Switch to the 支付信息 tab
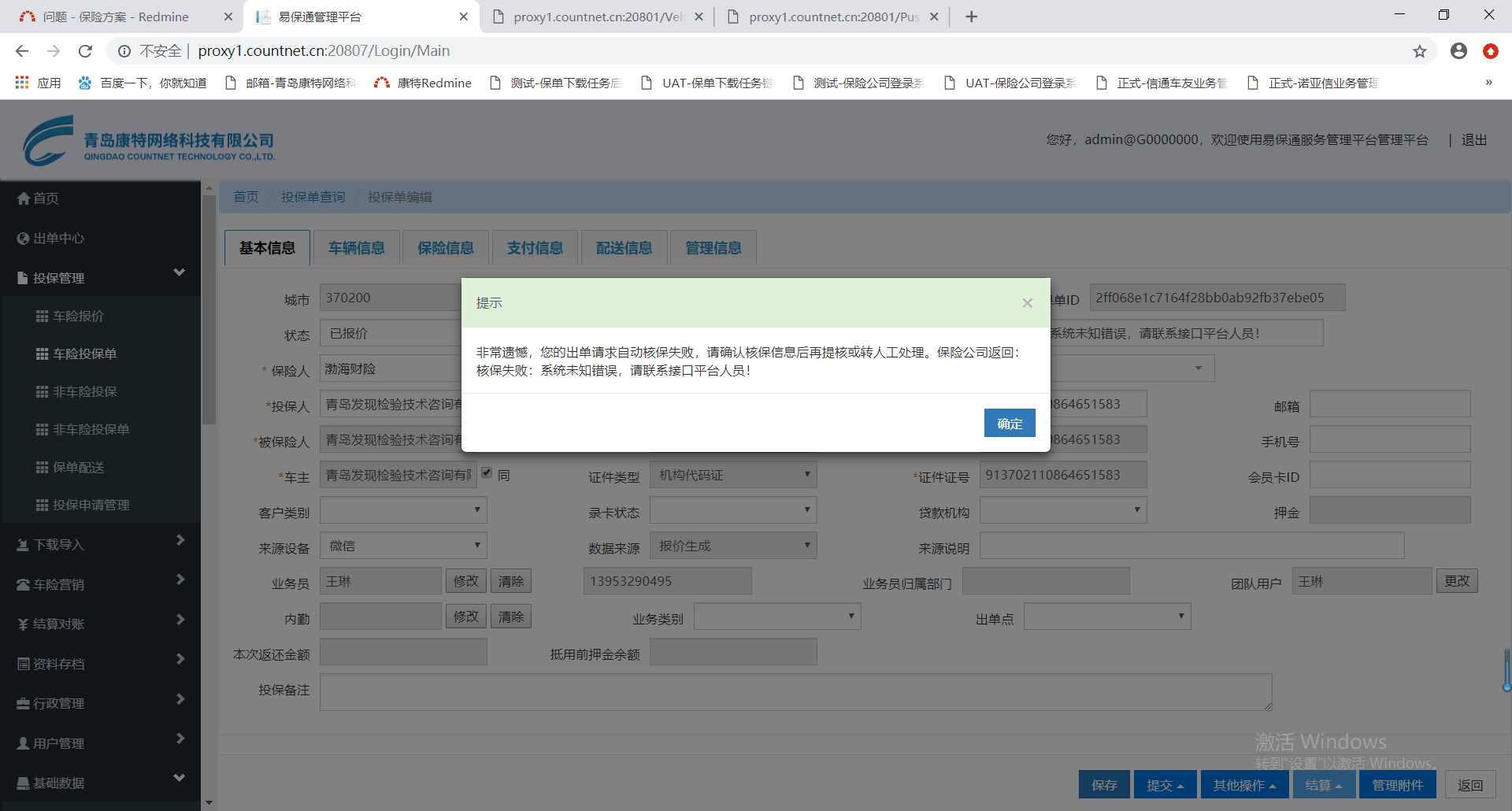This screenshot has height=811, width=1512. pos(535,248)
